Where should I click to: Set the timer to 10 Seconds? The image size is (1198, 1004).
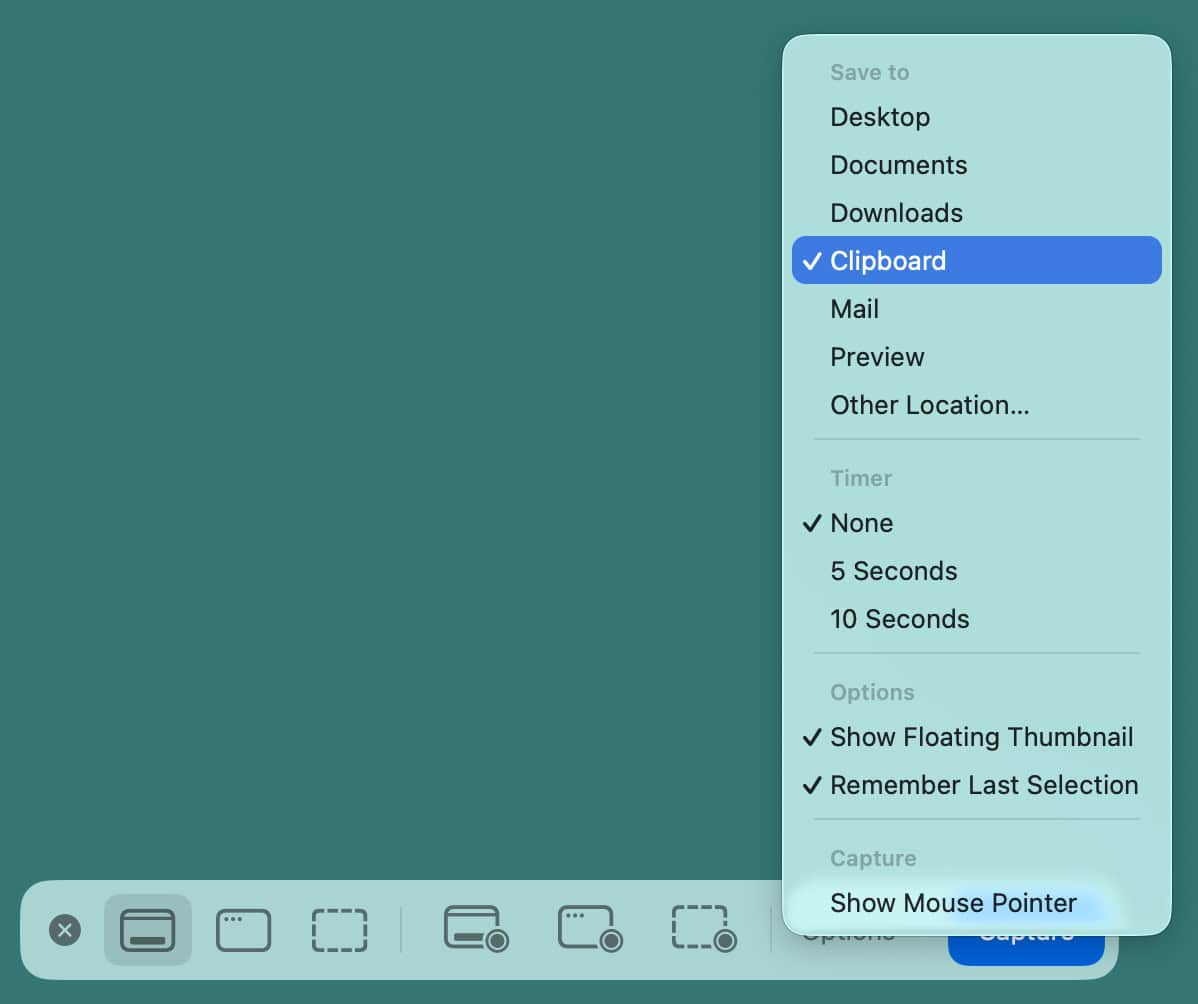899,619
